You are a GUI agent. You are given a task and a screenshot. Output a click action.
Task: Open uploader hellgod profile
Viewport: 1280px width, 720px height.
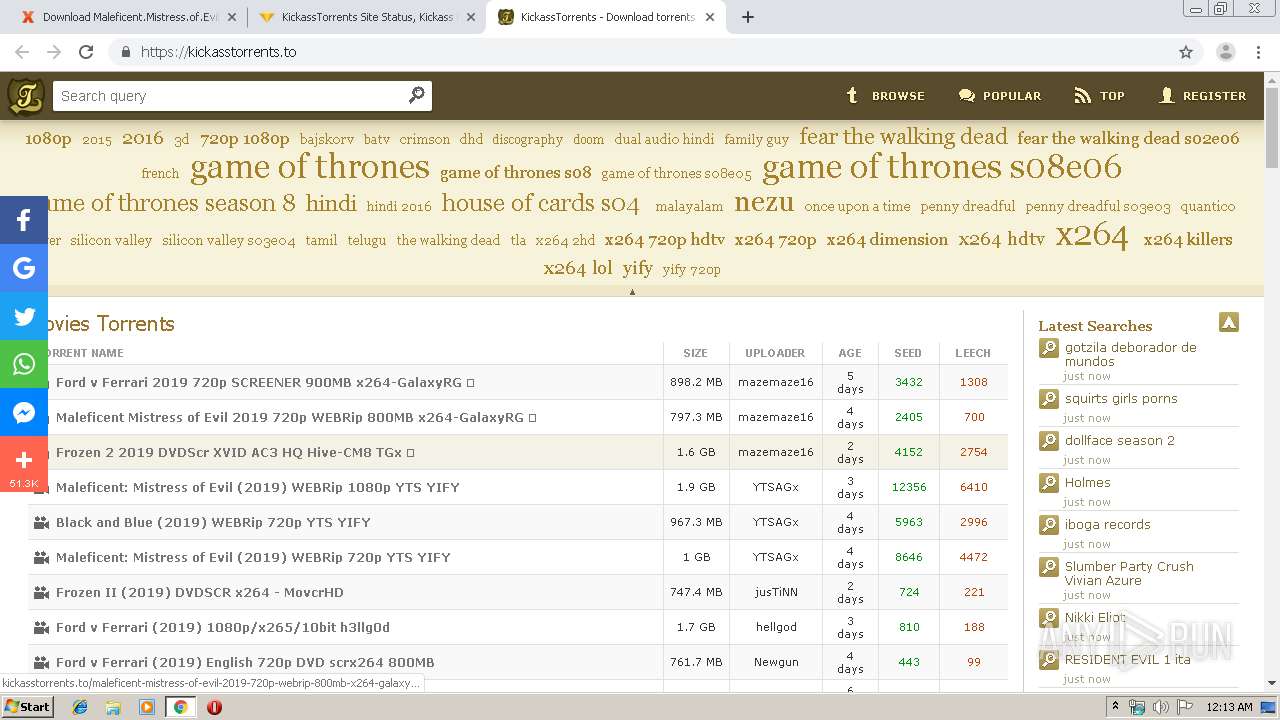coord(776,627)
